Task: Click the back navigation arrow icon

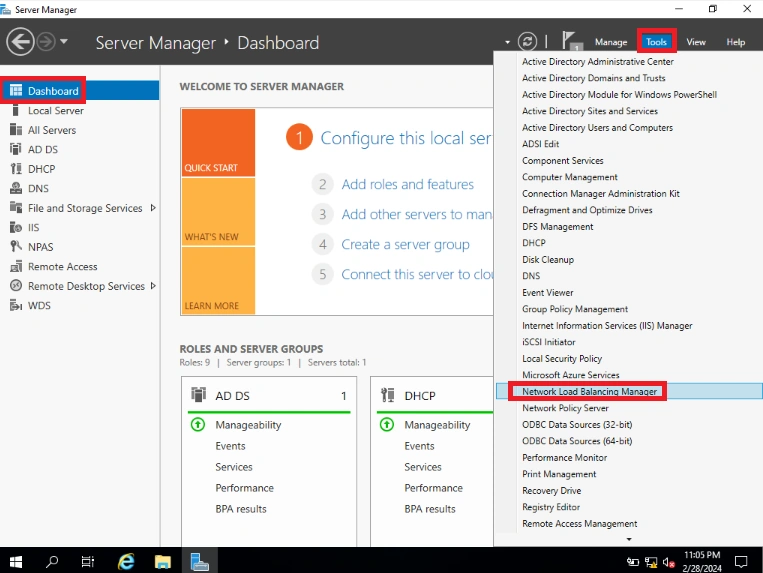Action: click(x=20, y=42)
